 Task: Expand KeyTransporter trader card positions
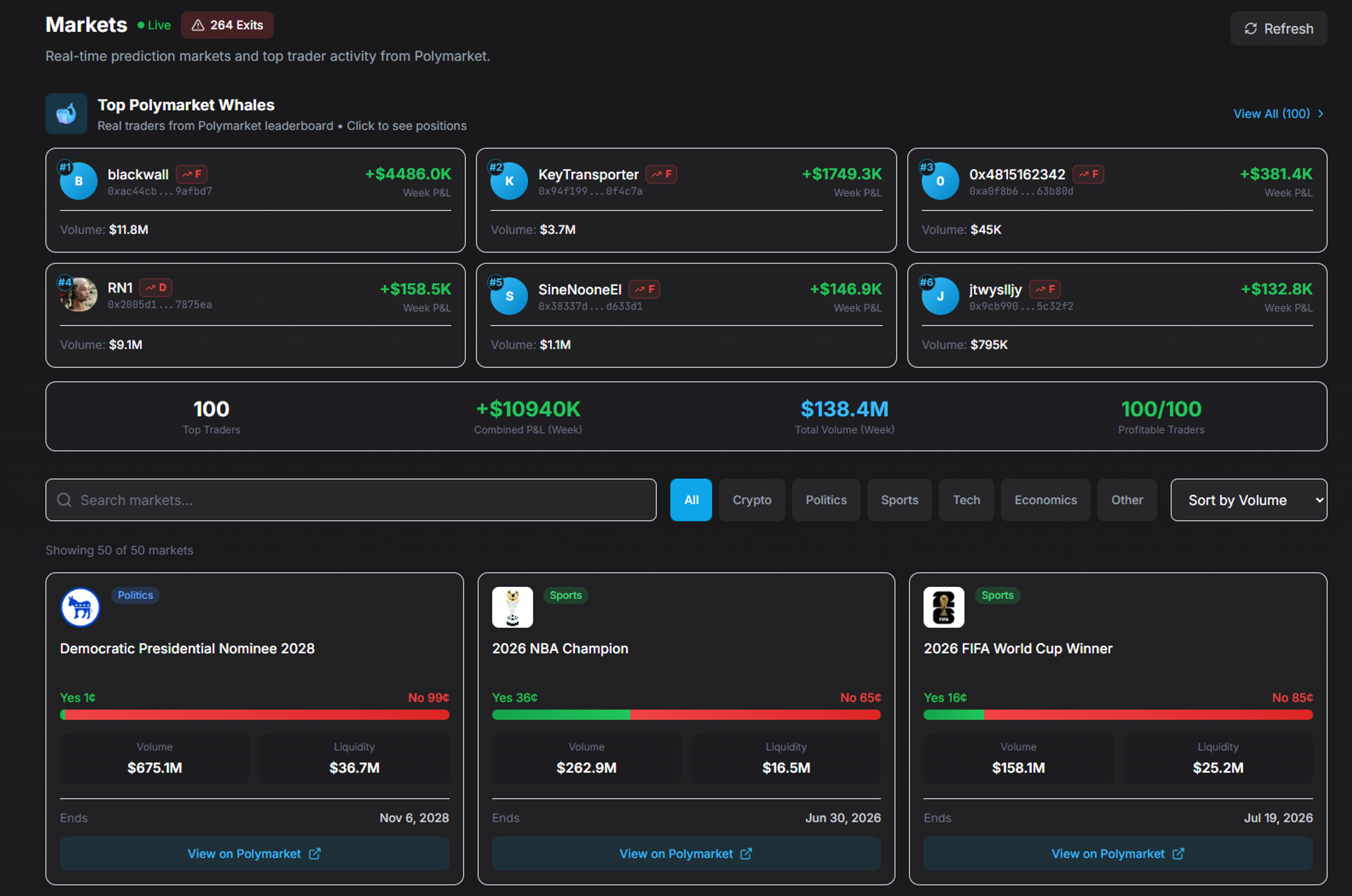tap(686, 200)
